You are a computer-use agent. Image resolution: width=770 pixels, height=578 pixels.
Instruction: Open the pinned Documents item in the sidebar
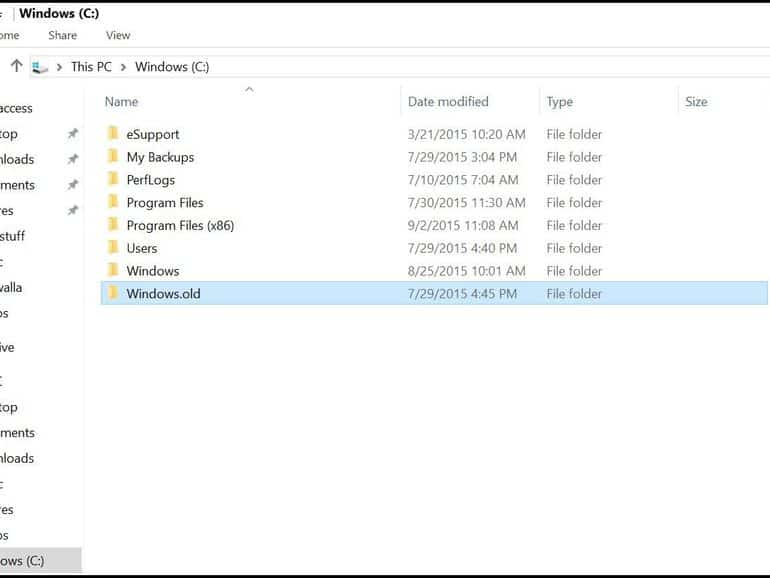click(17, 185)
